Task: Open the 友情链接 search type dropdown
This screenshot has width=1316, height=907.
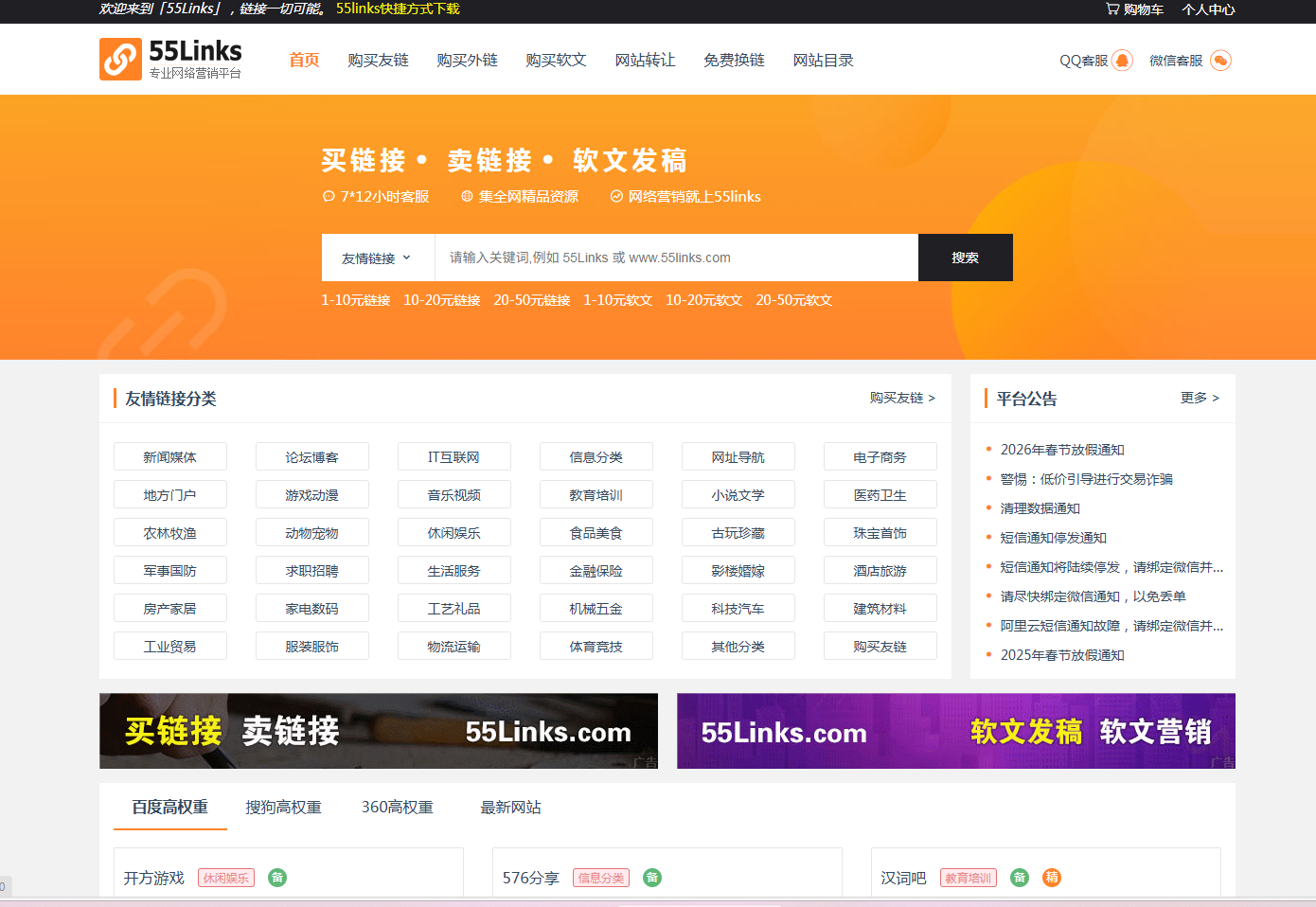Action: [378, 258]
